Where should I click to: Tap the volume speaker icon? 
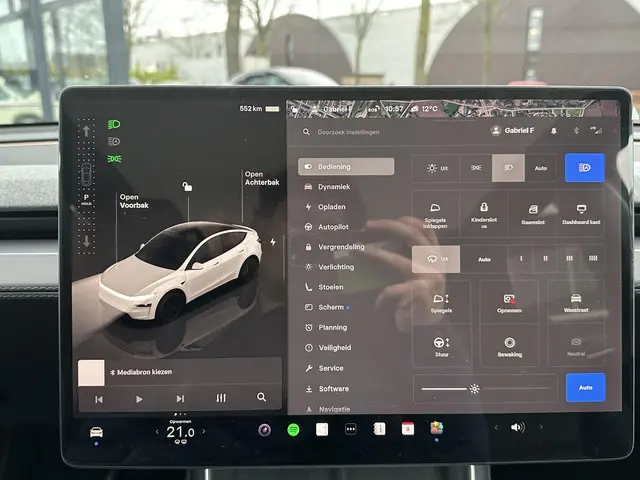point(517,427)
